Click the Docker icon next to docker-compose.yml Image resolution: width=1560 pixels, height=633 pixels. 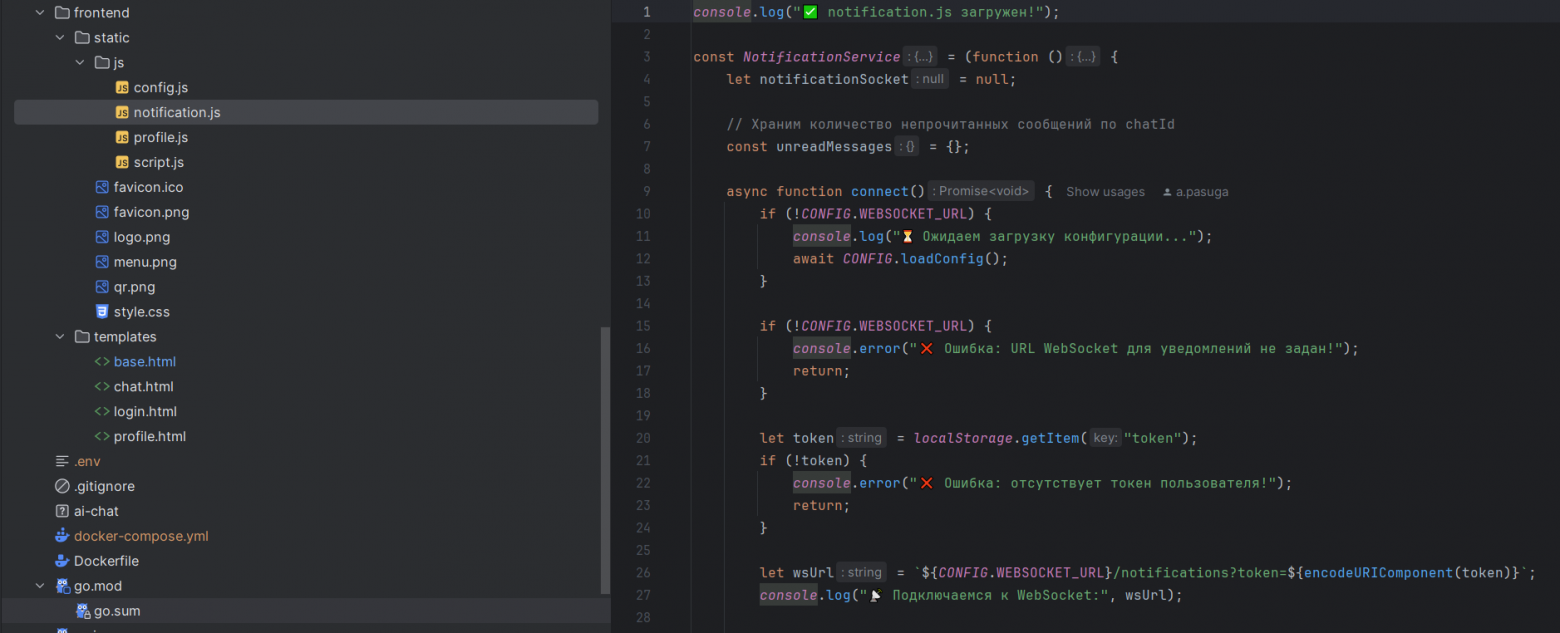pyautogui.click(x=62, y=536)
